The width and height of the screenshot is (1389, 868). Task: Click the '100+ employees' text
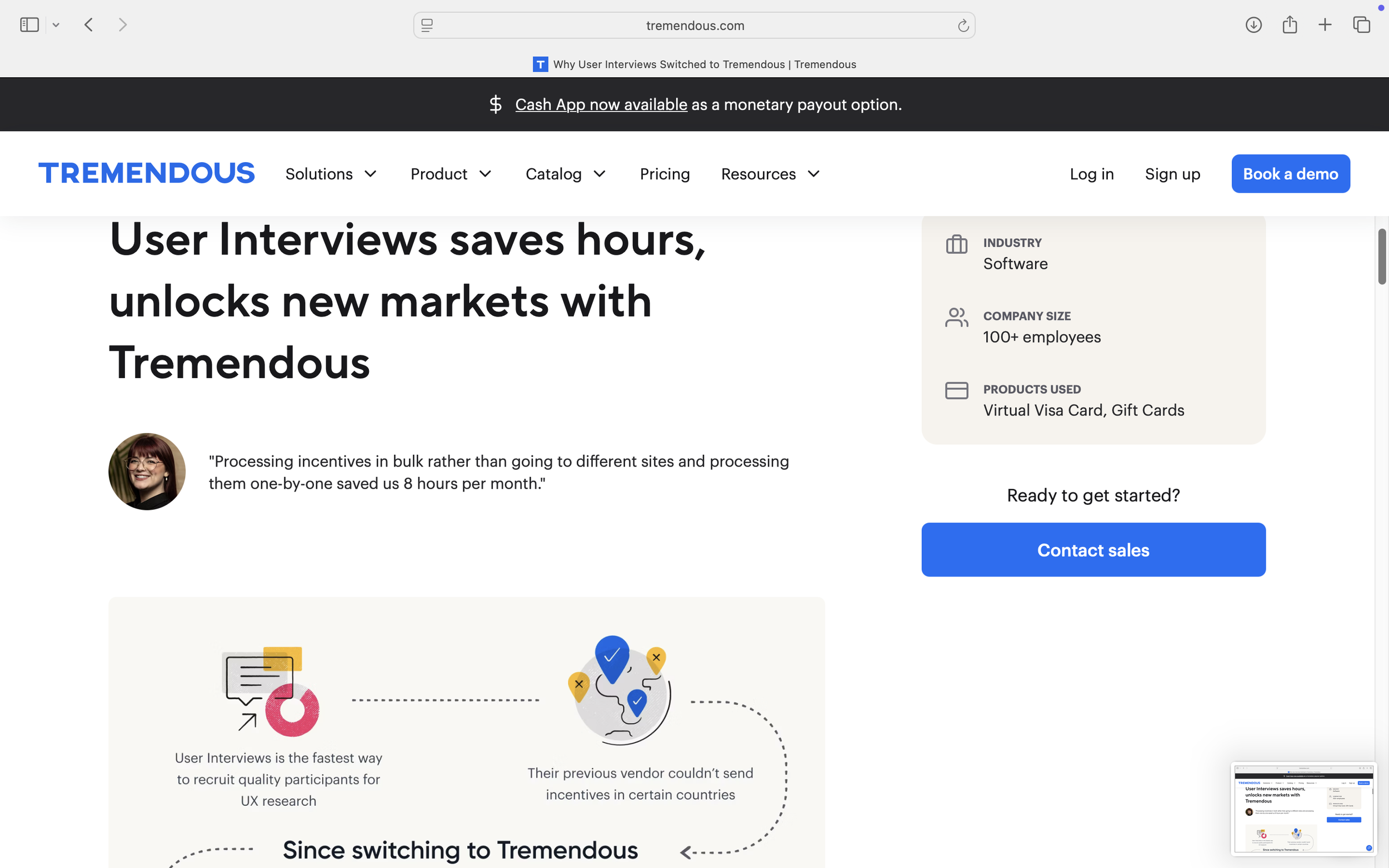pos(1042,337)
